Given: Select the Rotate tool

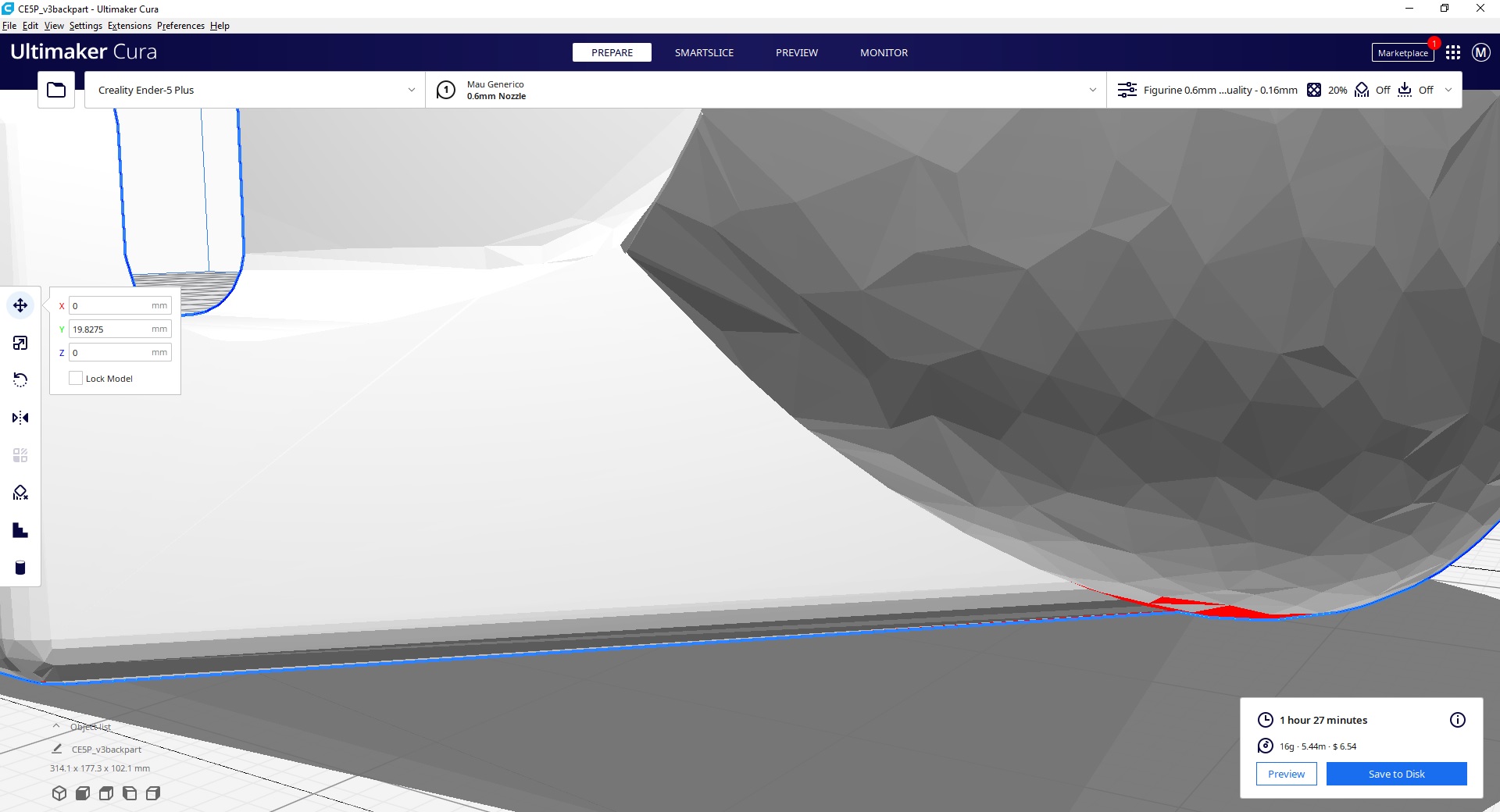Looking at the screenshot, I should pos(20,379).
